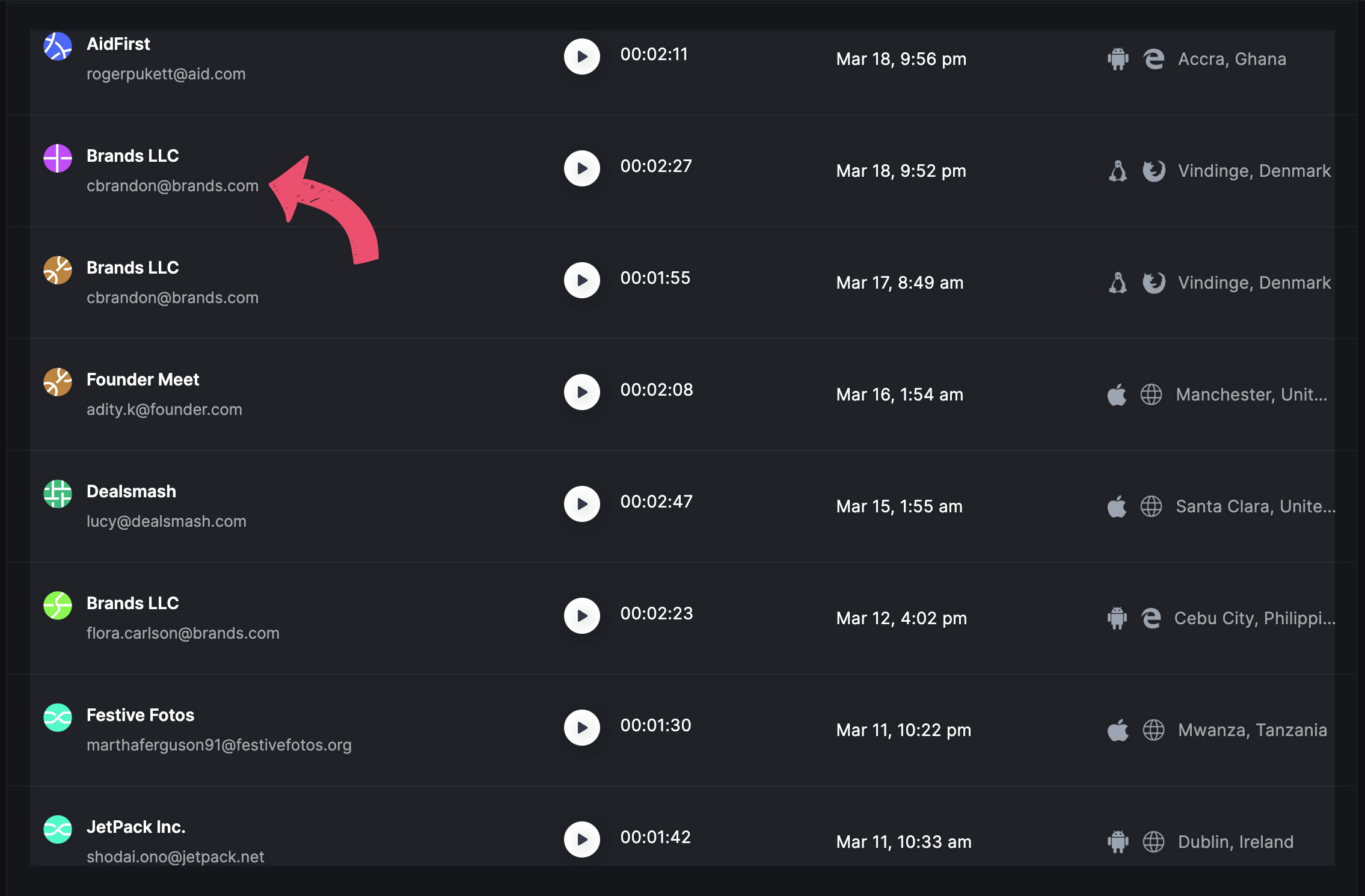Click the Firefox icon in Mar 17 row
The image size is (1365, 896).
(1153, 283)
